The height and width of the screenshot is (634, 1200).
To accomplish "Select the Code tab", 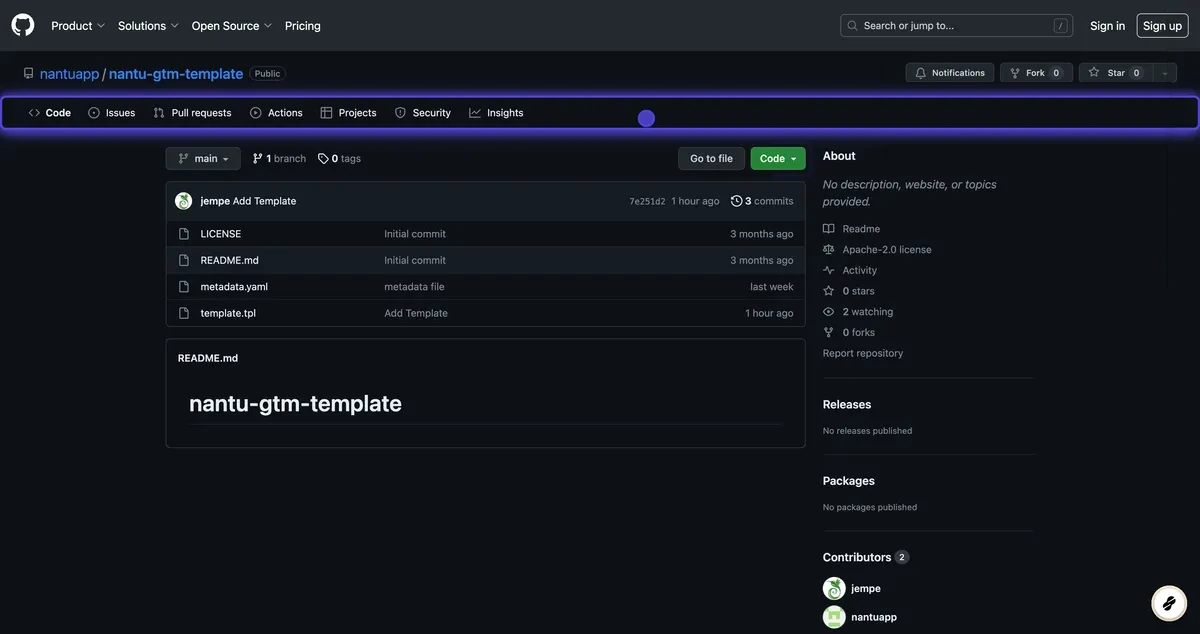I will click(50, 113).
